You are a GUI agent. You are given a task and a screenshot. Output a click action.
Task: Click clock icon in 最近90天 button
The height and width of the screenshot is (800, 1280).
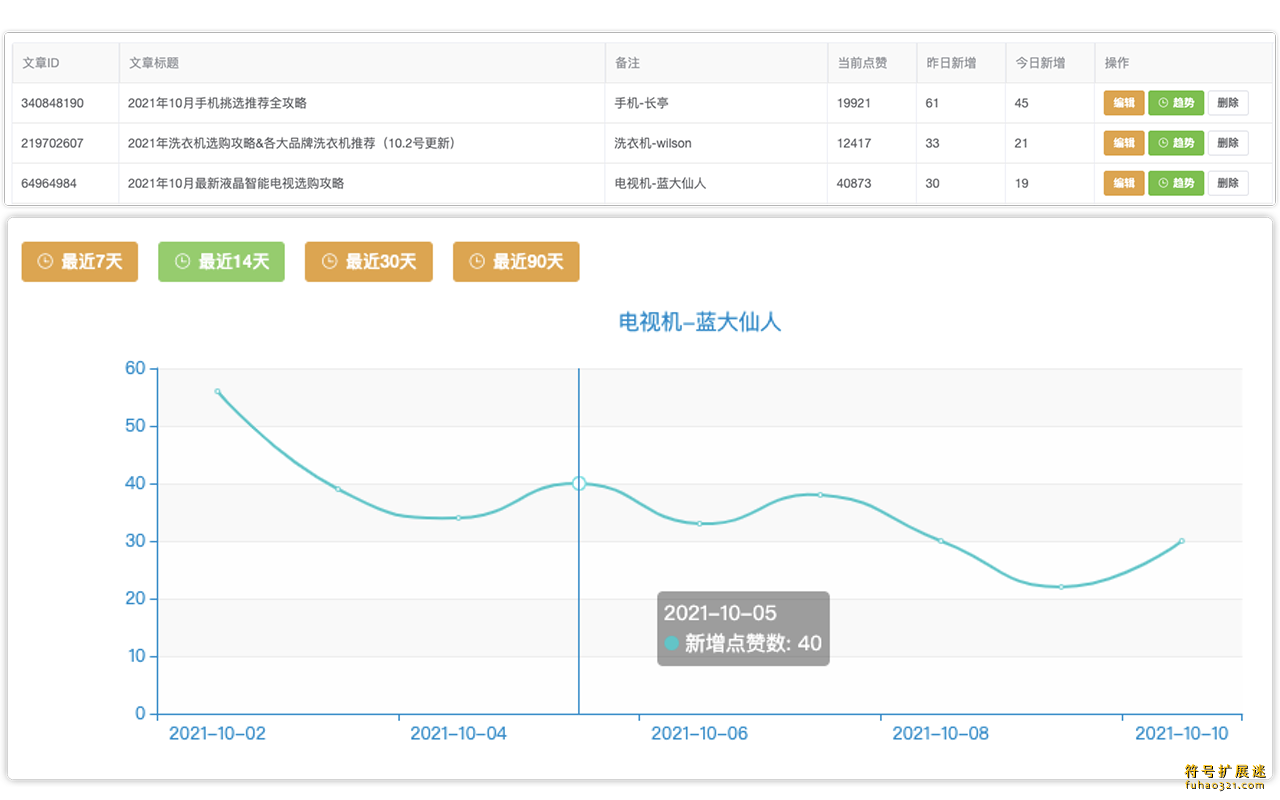tap(477, 262)
